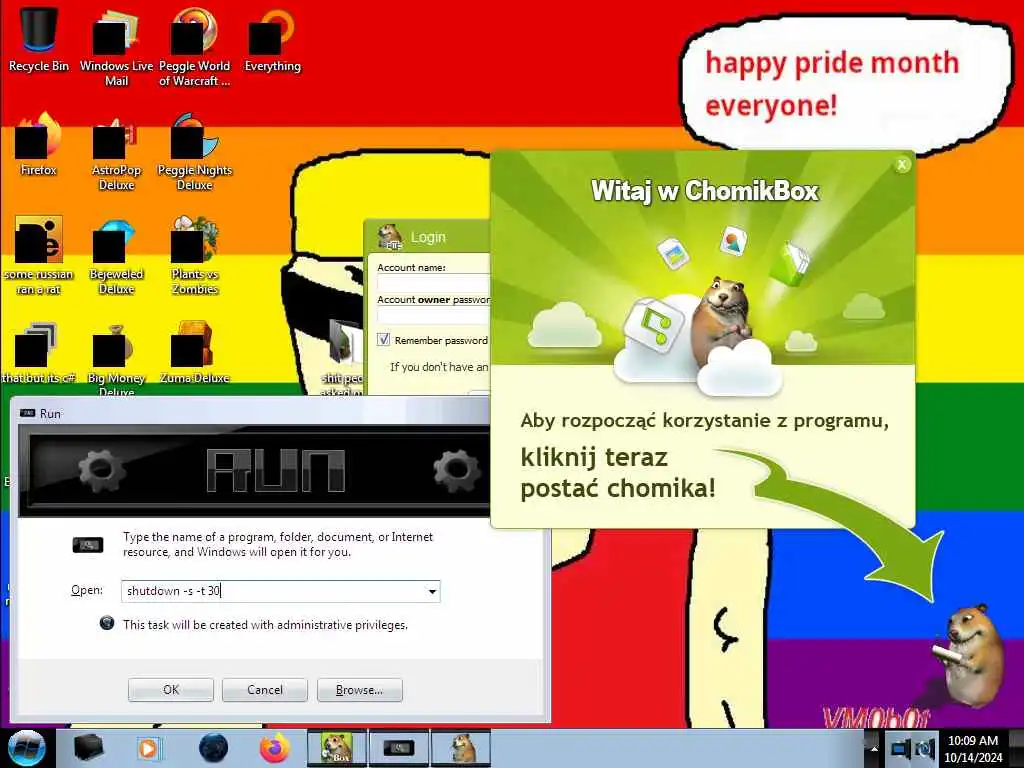
Task: Click the Run dialog title bar
Action: (251, 413)
